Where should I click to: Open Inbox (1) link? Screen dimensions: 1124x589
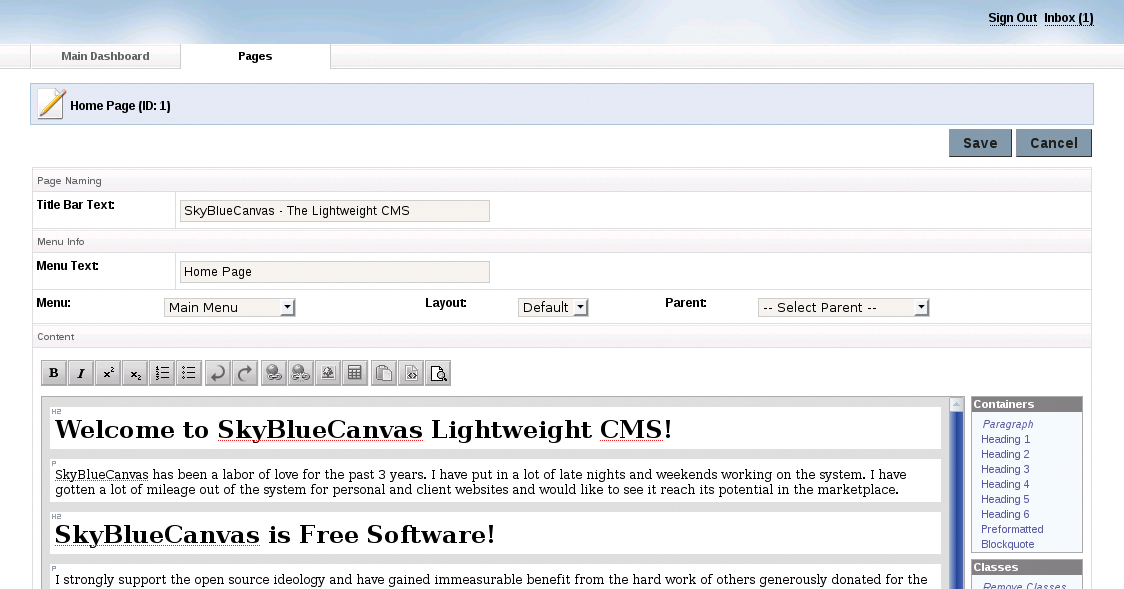coord(1069,18)
